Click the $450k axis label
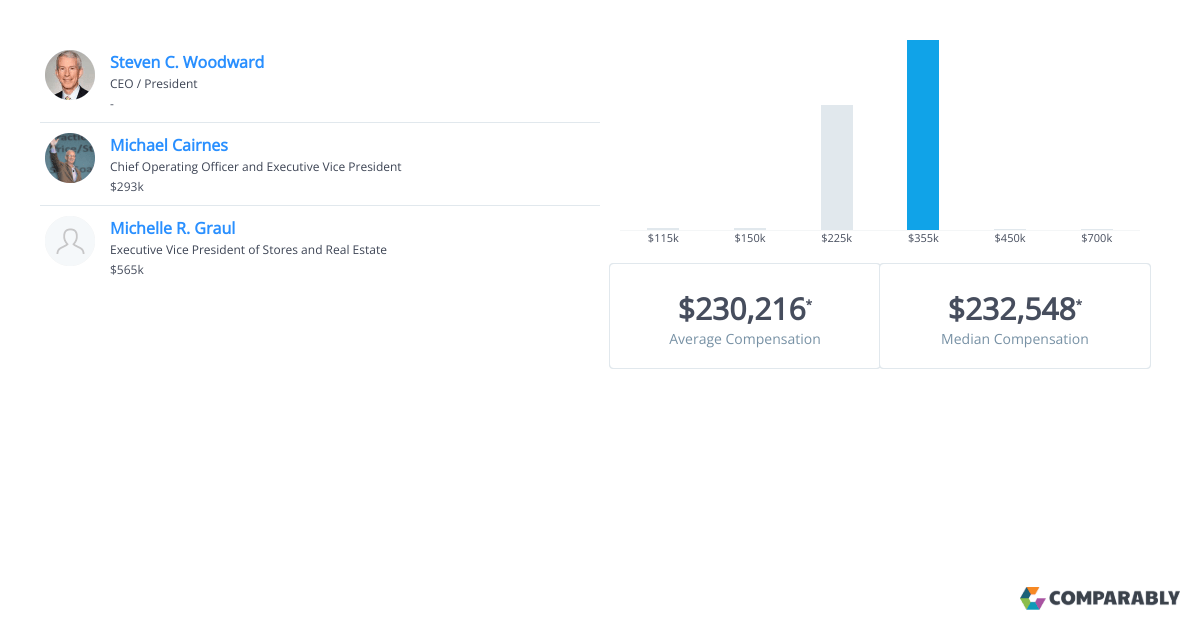Viewport: 1200px width, 630px height. [x=1010, y=238]
